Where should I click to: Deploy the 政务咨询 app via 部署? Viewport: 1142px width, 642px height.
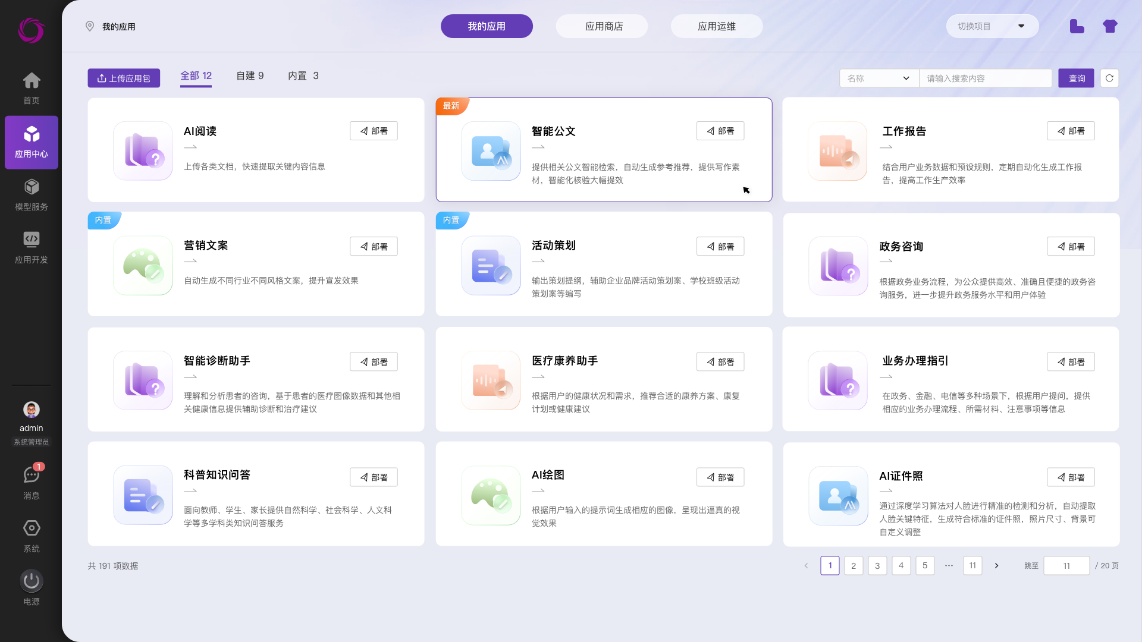[x=1071, y=246]
